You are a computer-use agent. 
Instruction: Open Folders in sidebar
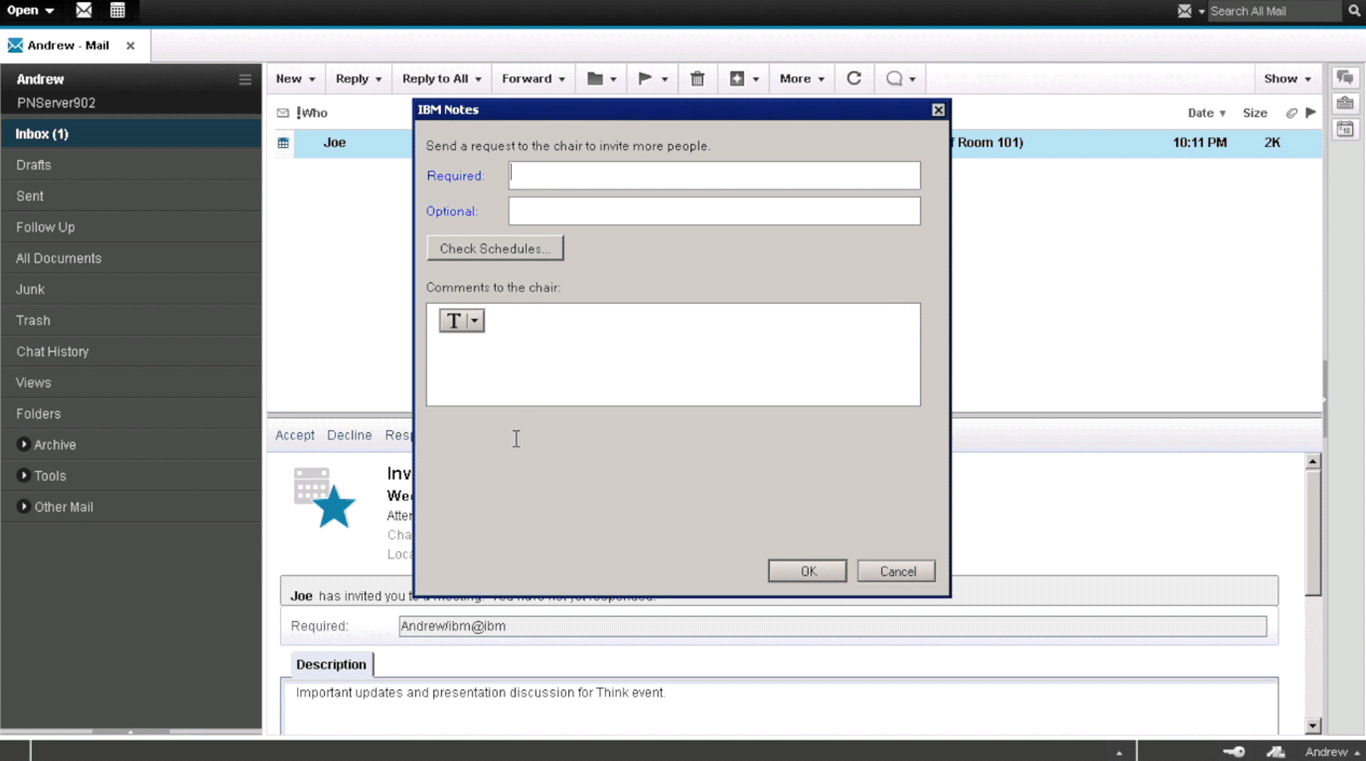pos(131,414)
